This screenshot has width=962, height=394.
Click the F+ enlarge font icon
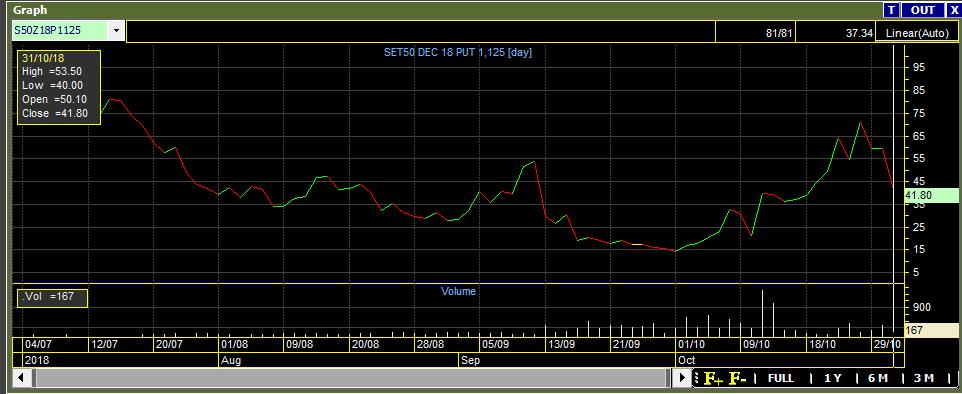coord(713,378)
